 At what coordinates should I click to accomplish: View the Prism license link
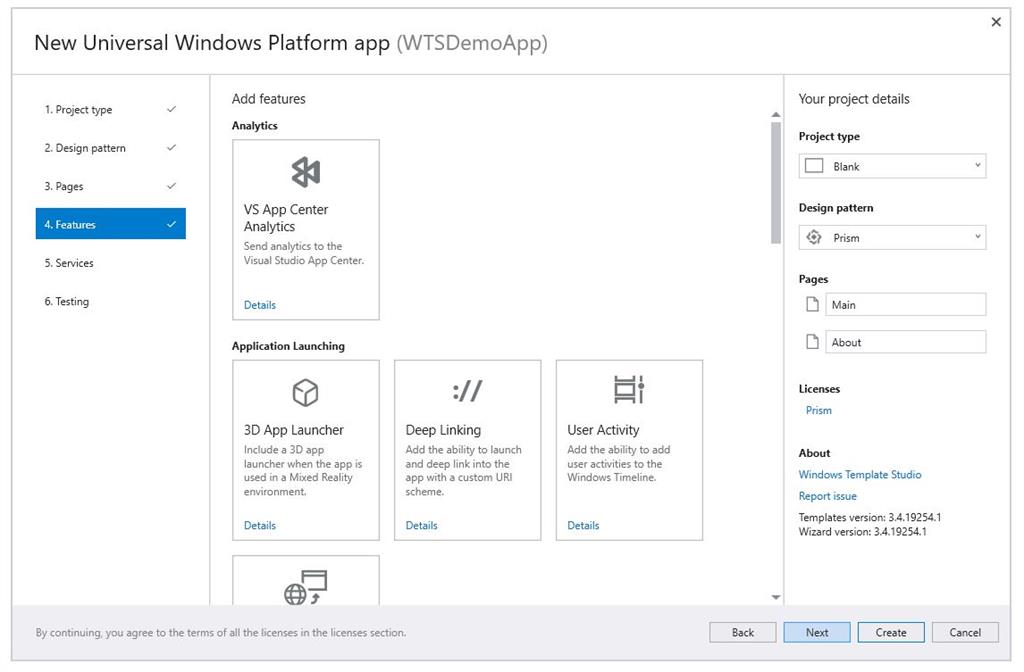click(818, 410)
